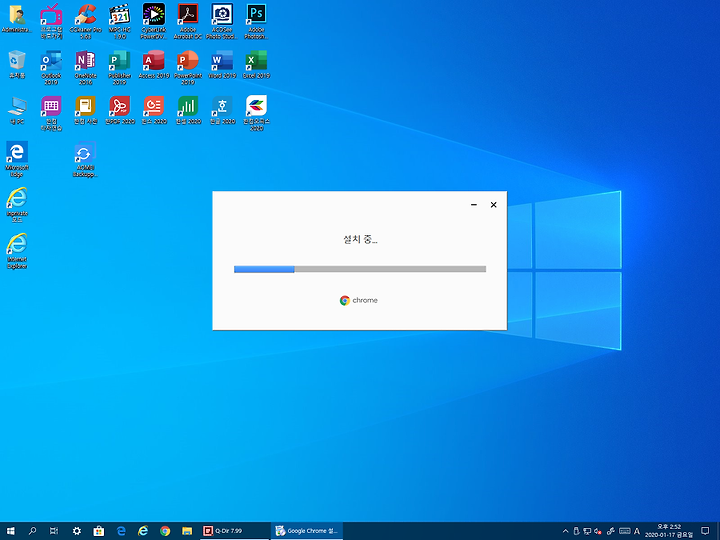
Task: Launch CCleaner Pro desktop shortcut
Action: tap(85, 21)
